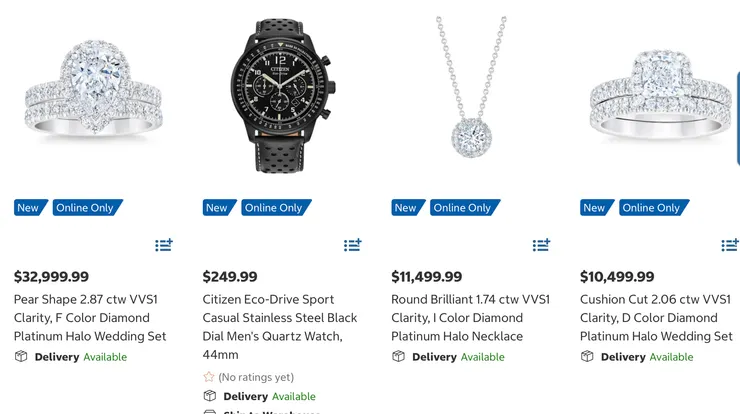The image size is (740, 414).
Task: Open Cushion Cut 2.06 ctw wedding set link
Action: click(x=656, y=318)
